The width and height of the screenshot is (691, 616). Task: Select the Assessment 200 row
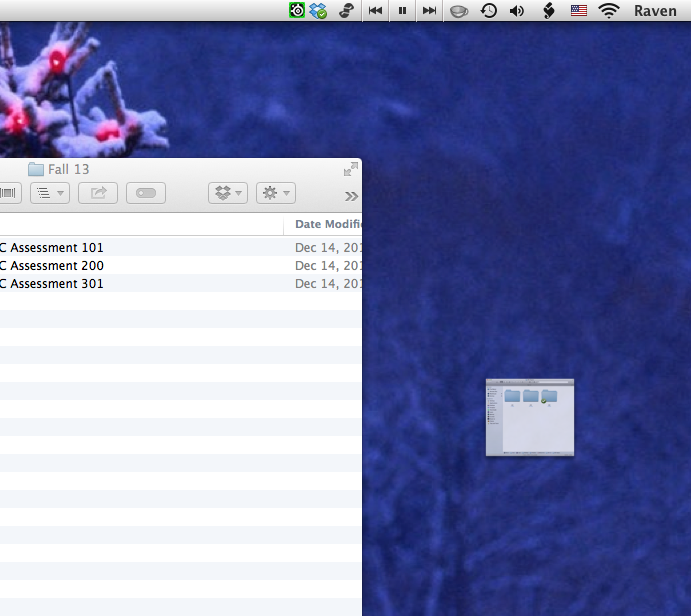click(x=181, y=266)
